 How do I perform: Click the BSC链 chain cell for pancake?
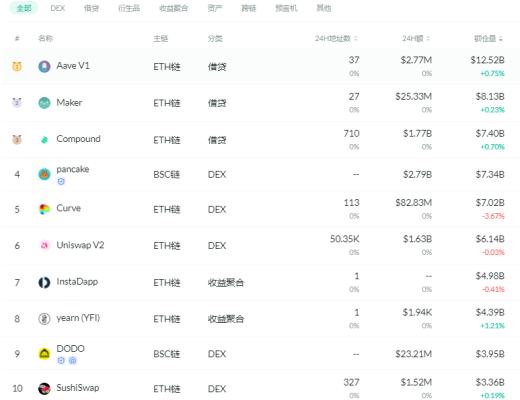tap(167, 174)
